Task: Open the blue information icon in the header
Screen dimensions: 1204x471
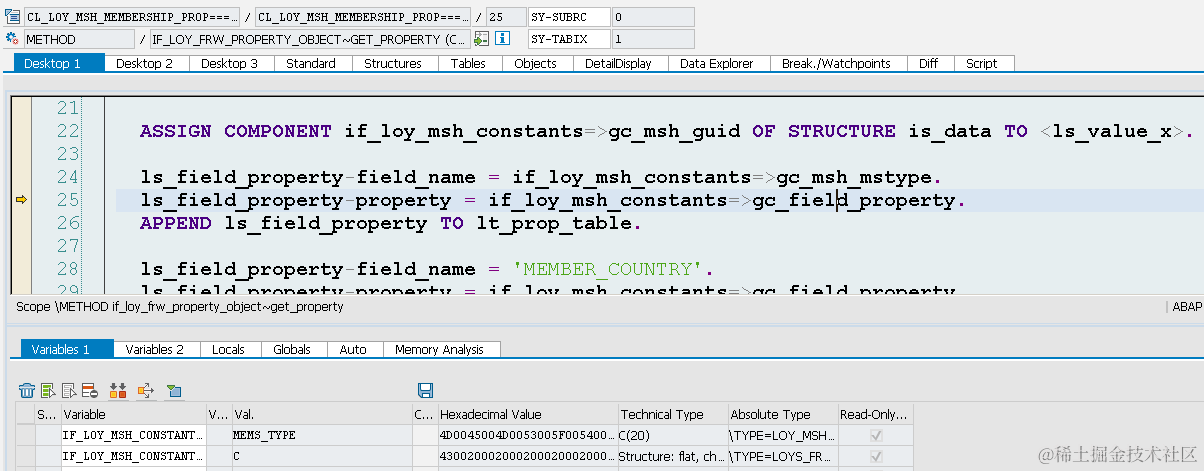Action: pos(503,39)
